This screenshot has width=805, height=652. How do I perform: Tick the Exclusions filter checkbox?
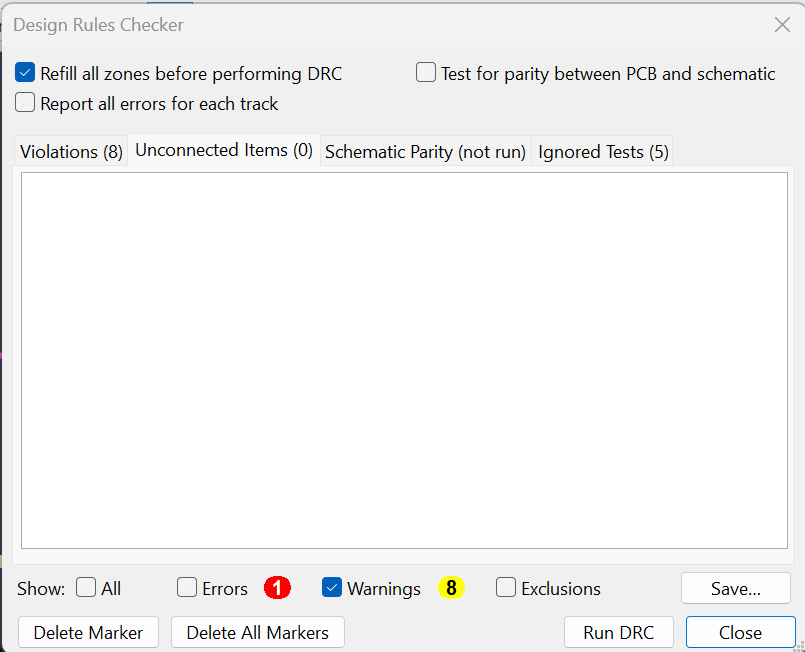click(x=507, y=588)
